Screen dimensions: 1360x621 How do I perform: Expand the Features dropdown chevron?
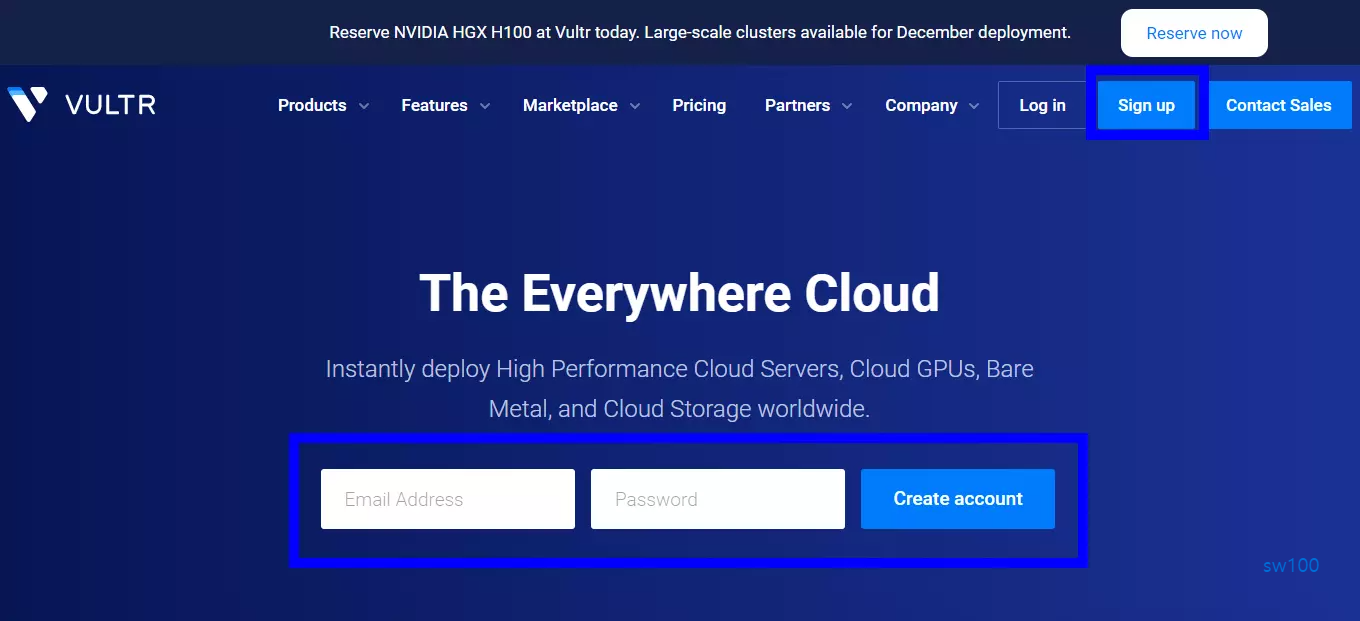485,105
